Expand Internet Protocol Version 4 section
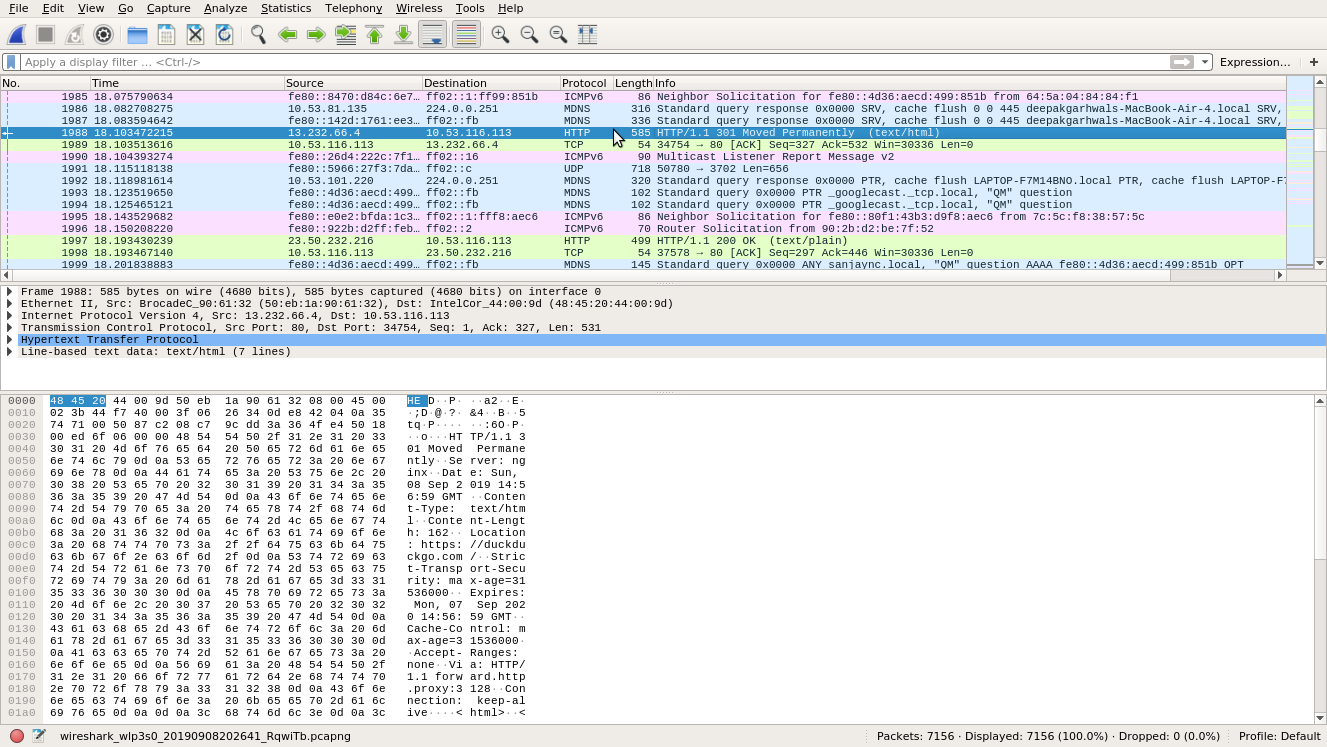 (9, 316)
